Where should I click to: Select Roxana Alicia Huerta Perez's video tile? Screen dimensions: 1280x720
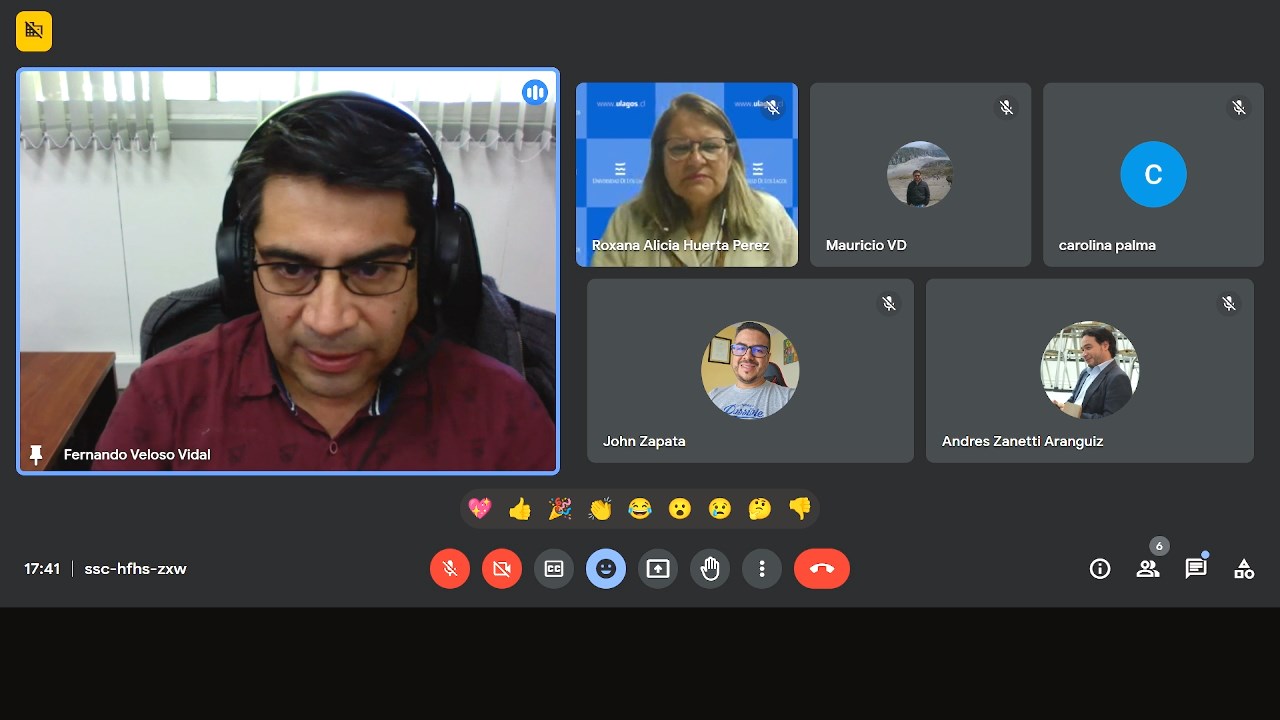[687, 175]
